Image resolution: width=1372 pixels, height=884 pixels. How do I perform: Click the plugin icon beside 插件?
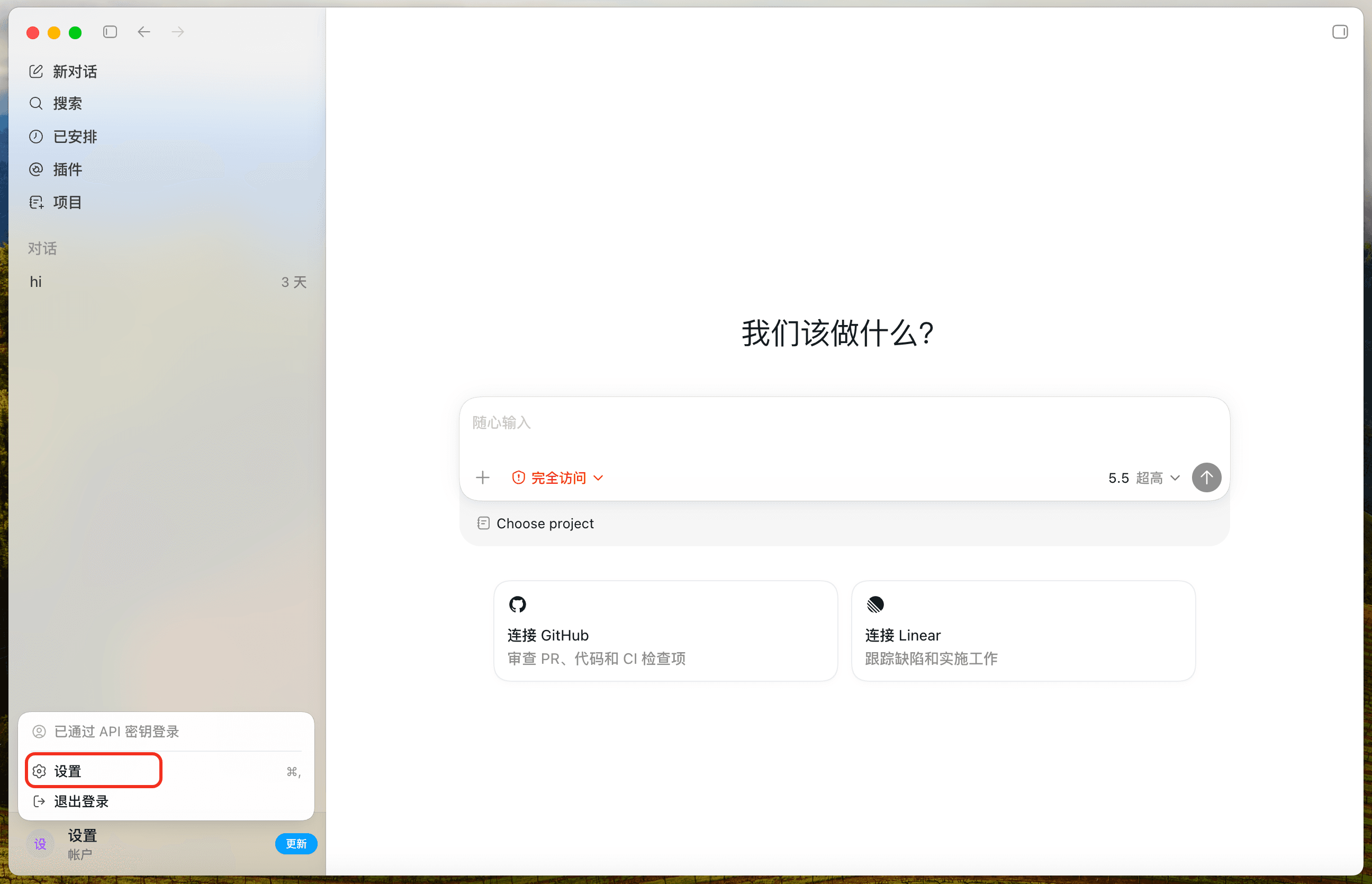coord(36,169)
